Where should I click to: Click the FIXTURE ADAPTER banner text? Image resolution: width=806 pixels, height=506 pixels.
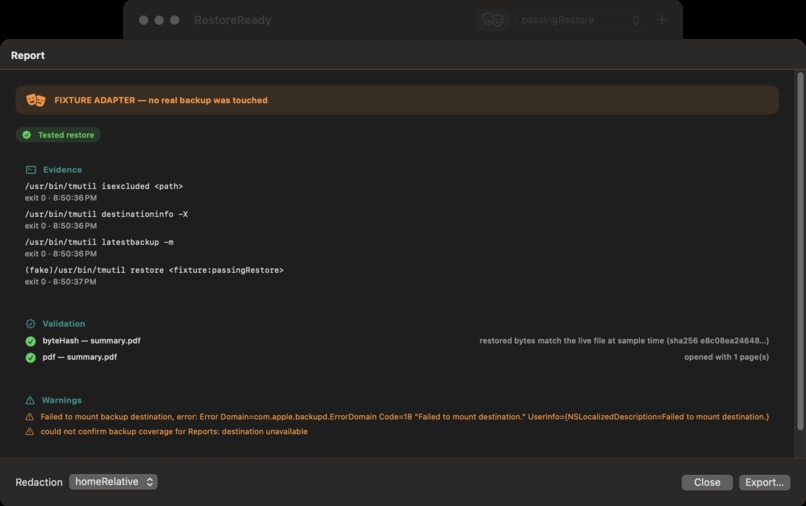tap(161, 100)
